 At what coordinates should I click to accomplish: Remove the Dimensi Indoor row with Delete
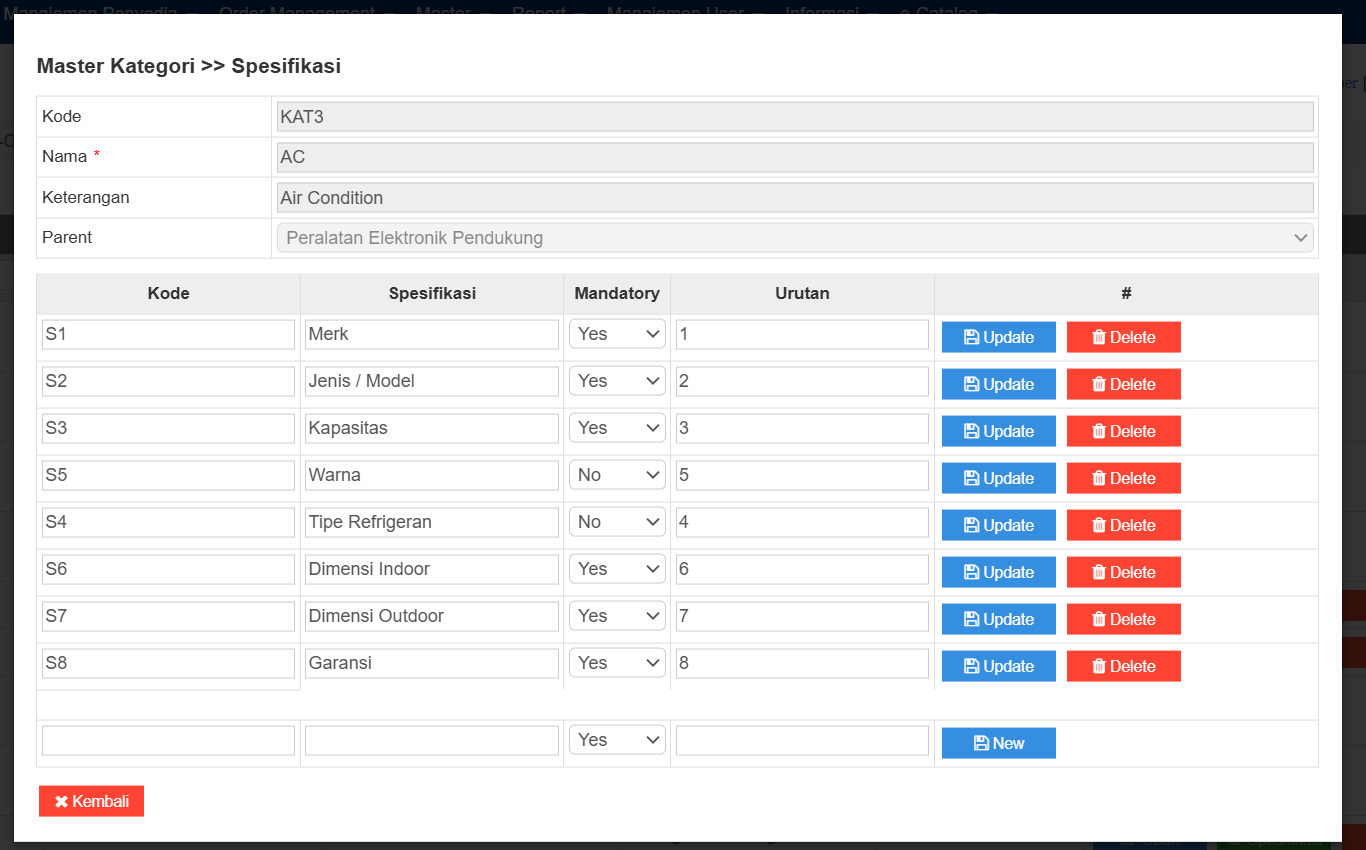click(1123, 572)
